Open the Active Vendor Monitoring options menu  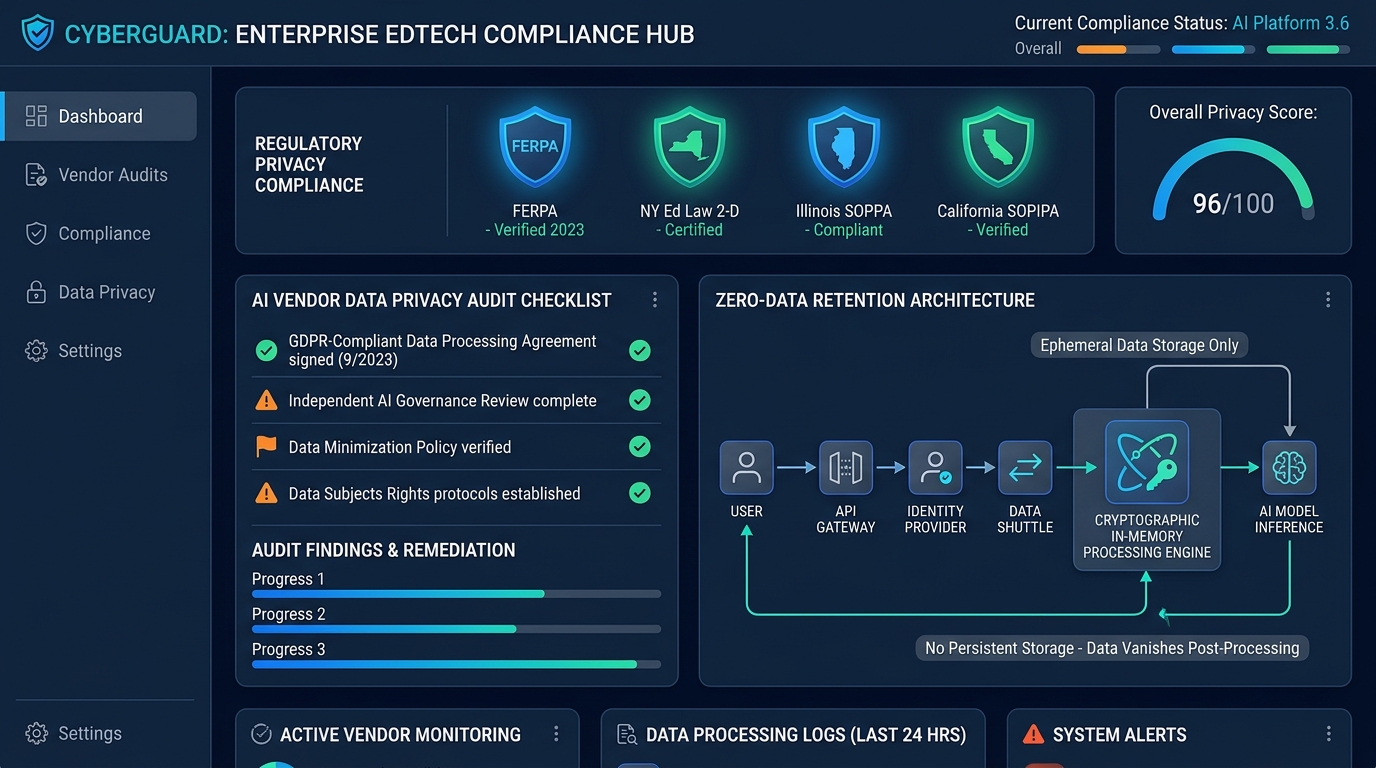point(556,735)
